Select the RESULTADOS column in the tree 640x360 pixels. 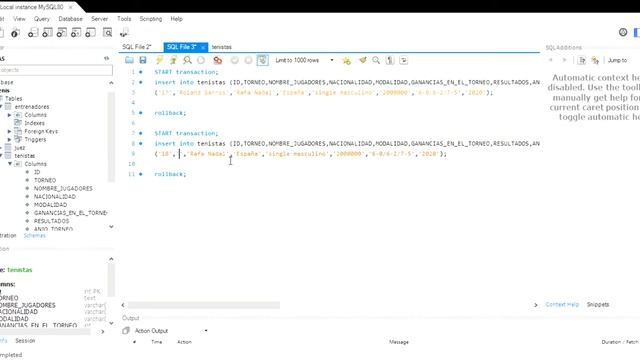51,221
